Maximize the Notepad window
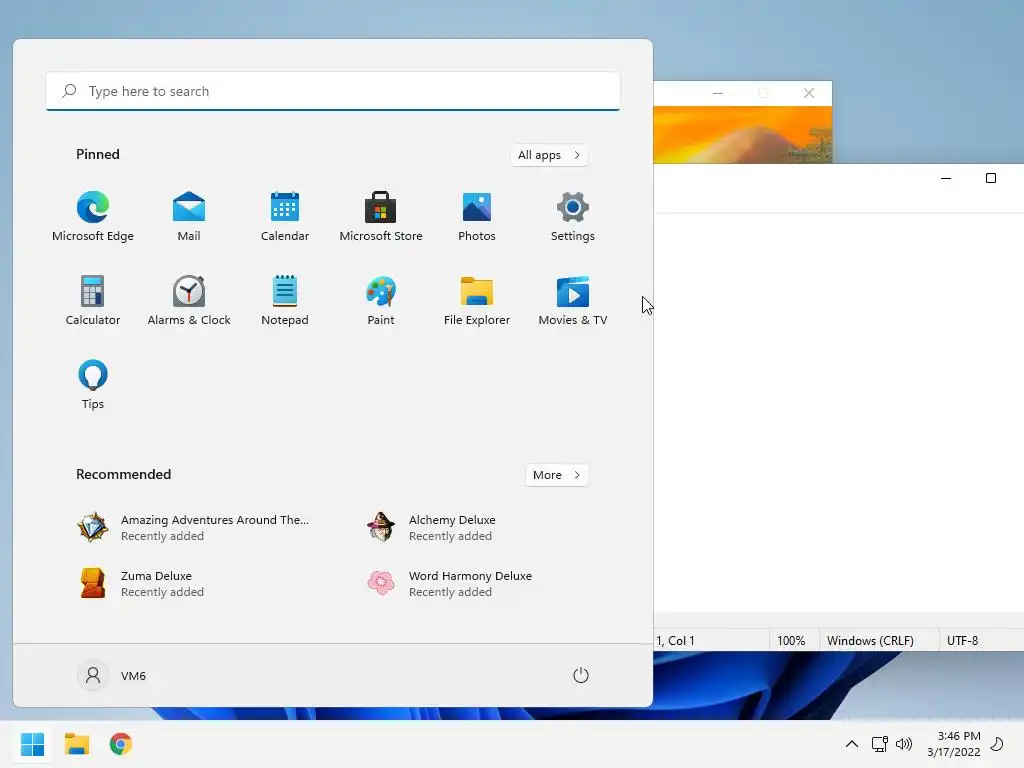The image size is (1024, 768). point(991,178)
